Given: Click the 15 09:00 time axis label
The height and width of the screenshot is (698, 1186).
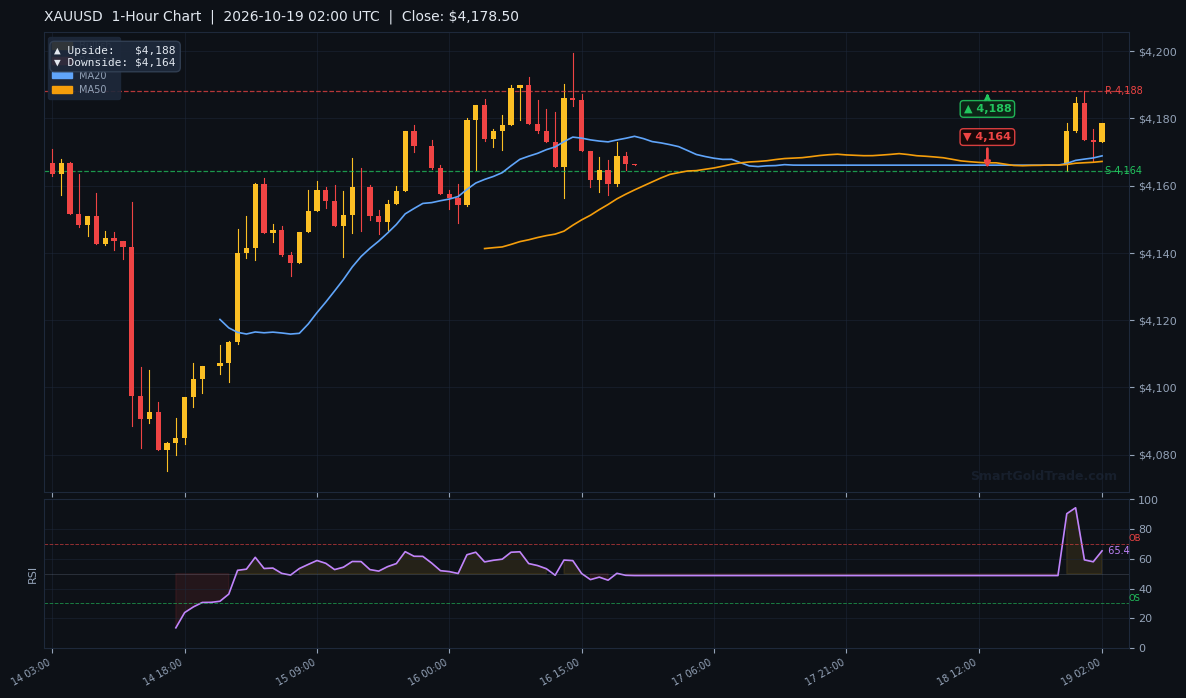Looking at the screenshot, I should coord(296,672).
